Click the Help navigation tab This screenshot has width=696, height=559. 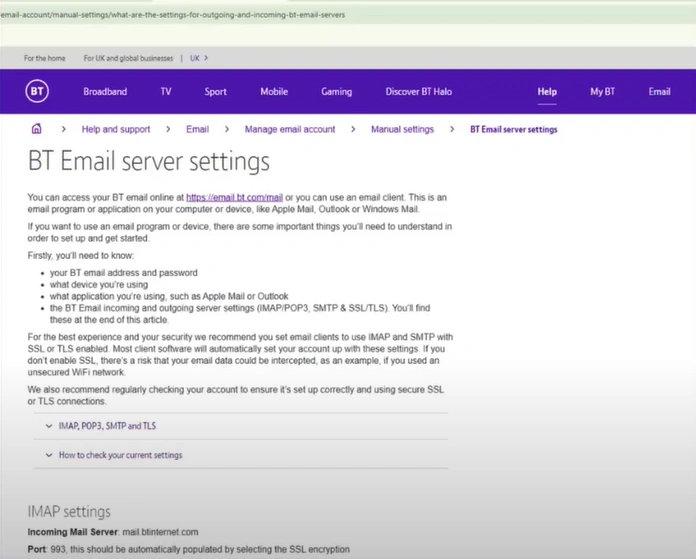tap(547, 92)
